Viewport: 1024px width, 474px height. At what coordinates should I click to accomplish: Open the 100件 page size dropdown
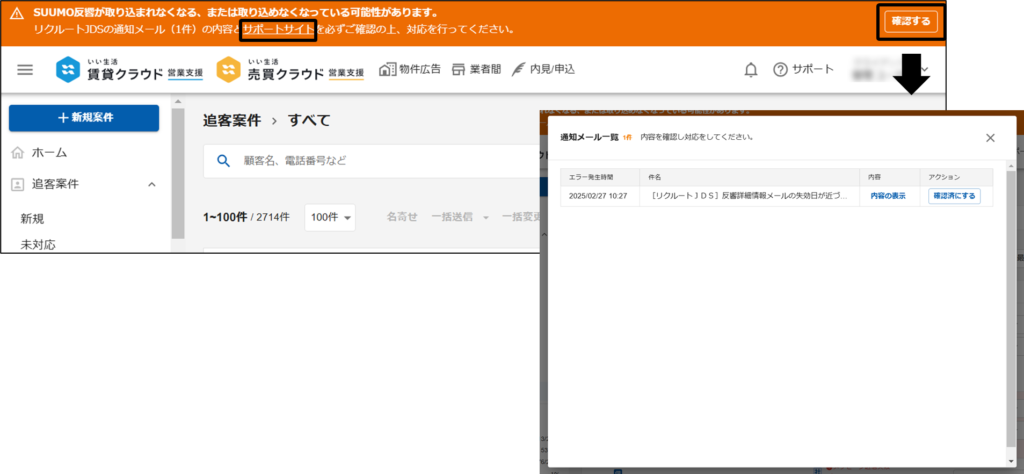point(330,217)
